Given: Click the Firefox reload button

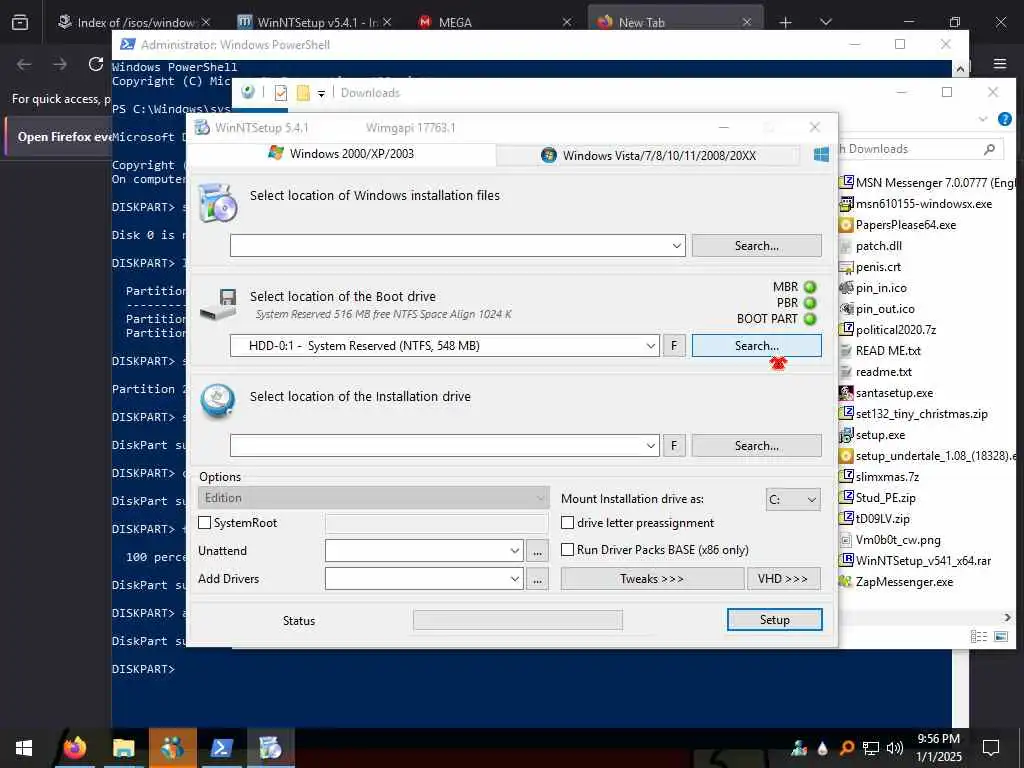Looking at the screenshot, I should point(96,64).
